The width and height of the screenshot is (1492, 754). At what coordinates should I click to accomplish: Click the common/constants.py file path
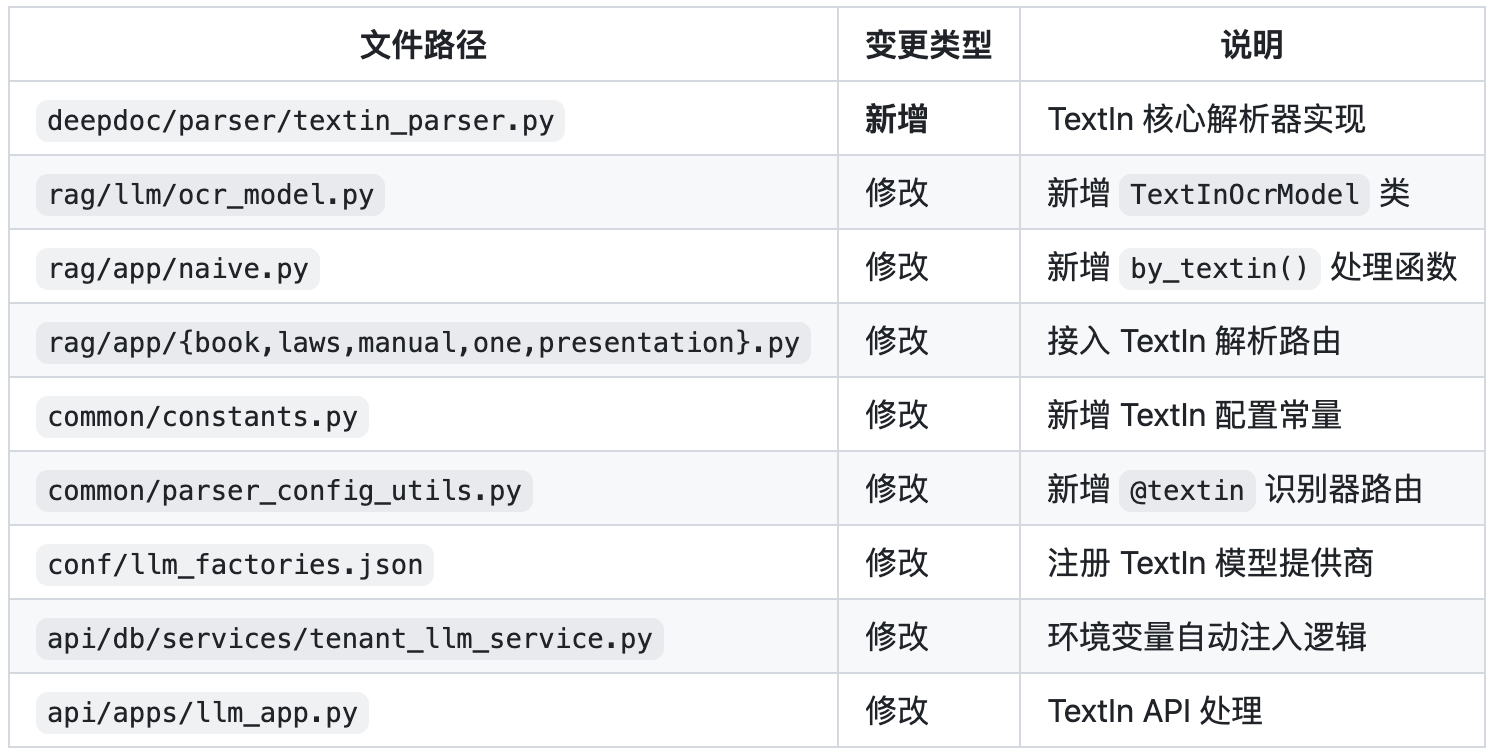point(202,416)
